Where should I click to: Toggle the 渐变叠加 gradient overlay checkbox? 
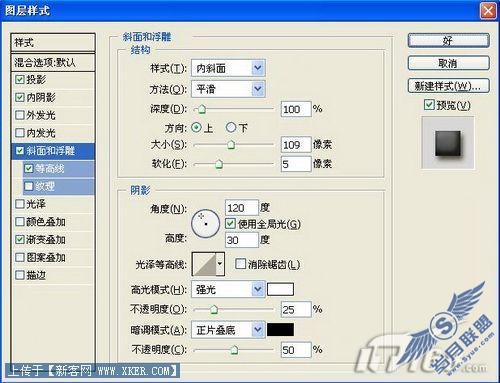pyautogui.click(x=20, y=239)
